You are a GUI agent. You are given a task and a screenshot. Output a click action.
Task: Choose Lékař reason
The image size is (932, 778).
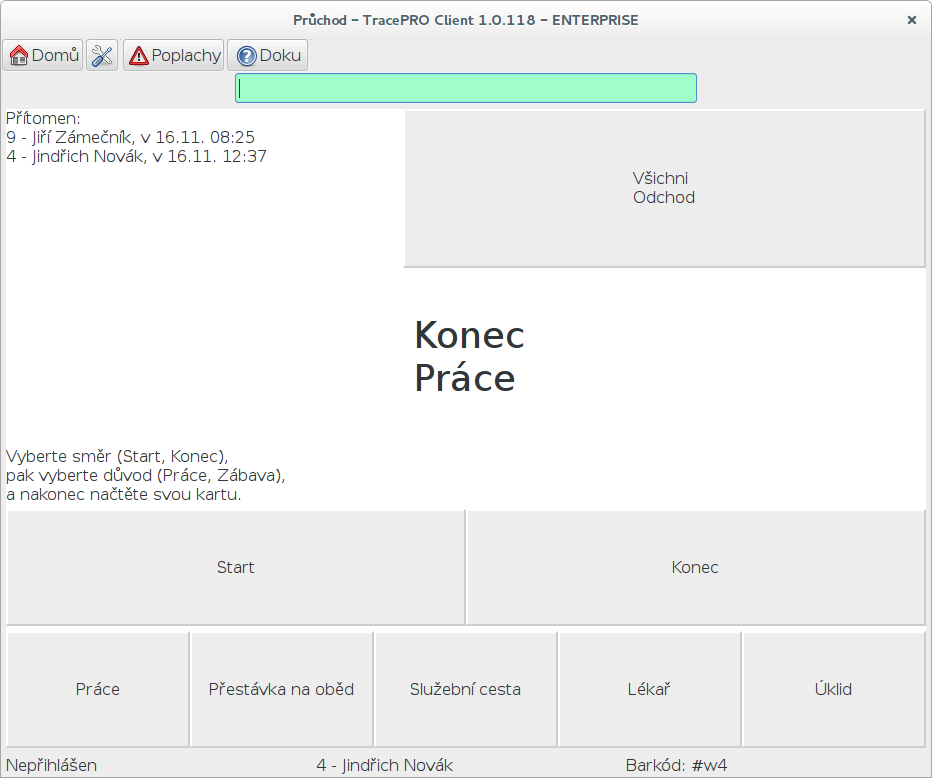(649, 689)
